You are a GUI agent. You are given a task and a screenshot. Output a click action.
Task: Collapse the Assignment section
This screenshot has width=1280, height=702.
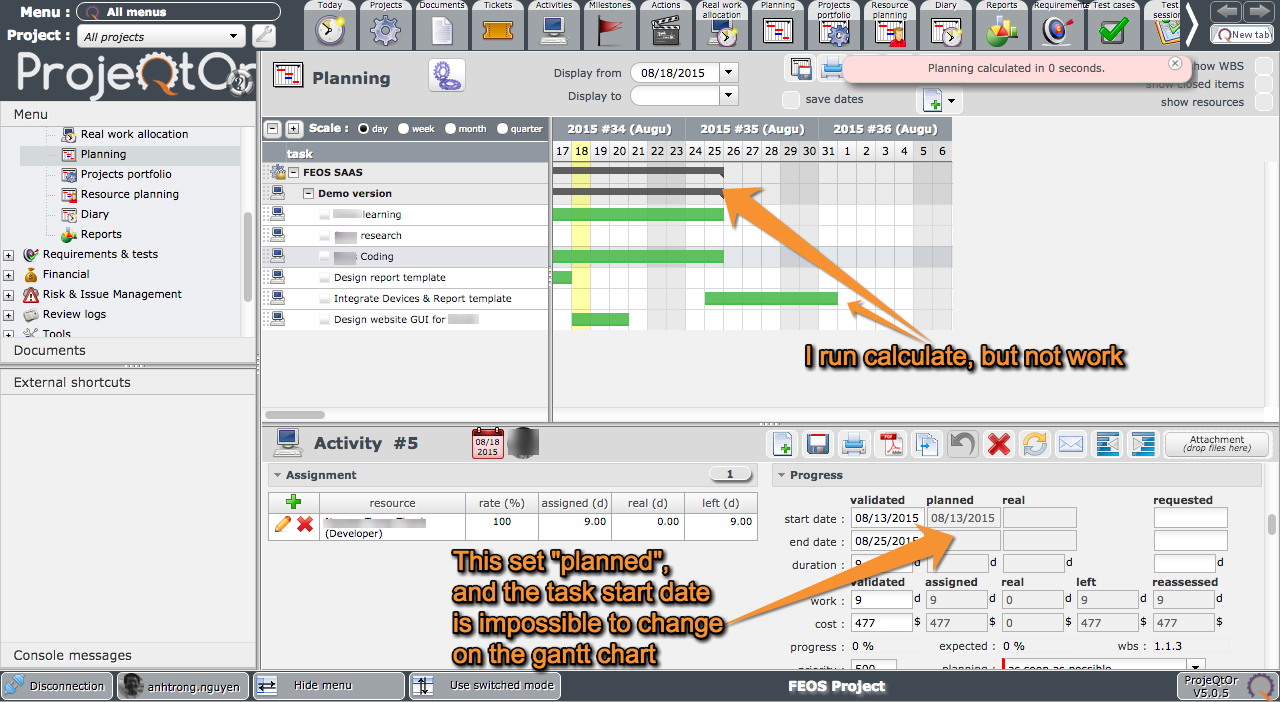click(x=276, y=475)
